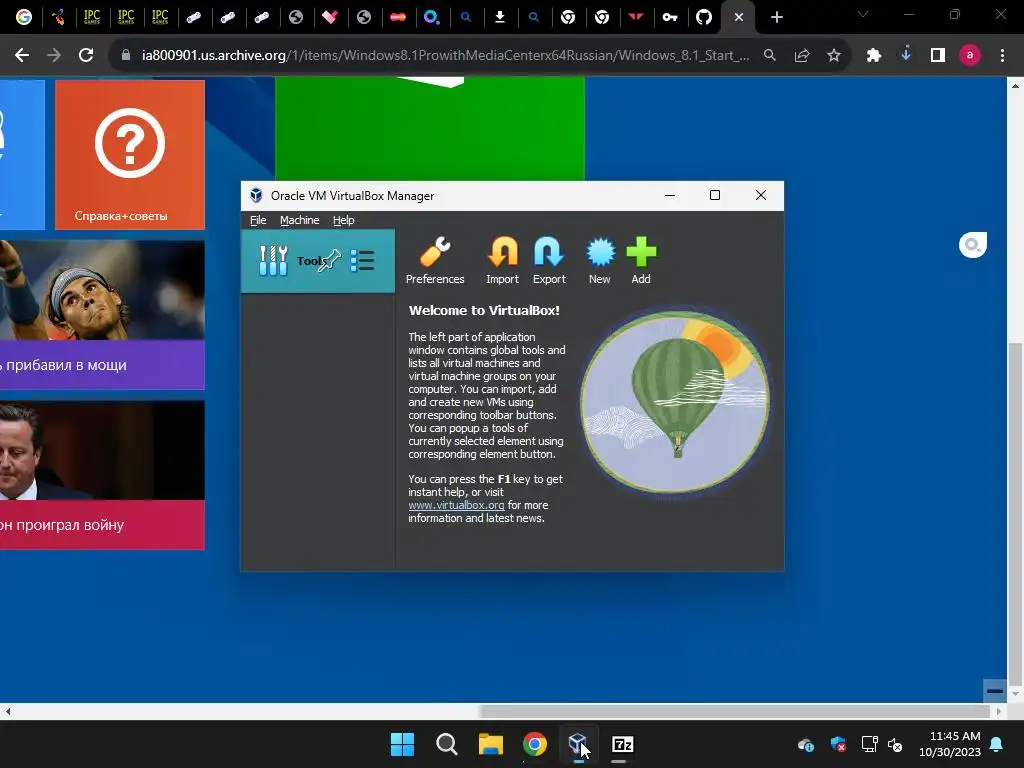Click the Справка+советы tile

130,155
